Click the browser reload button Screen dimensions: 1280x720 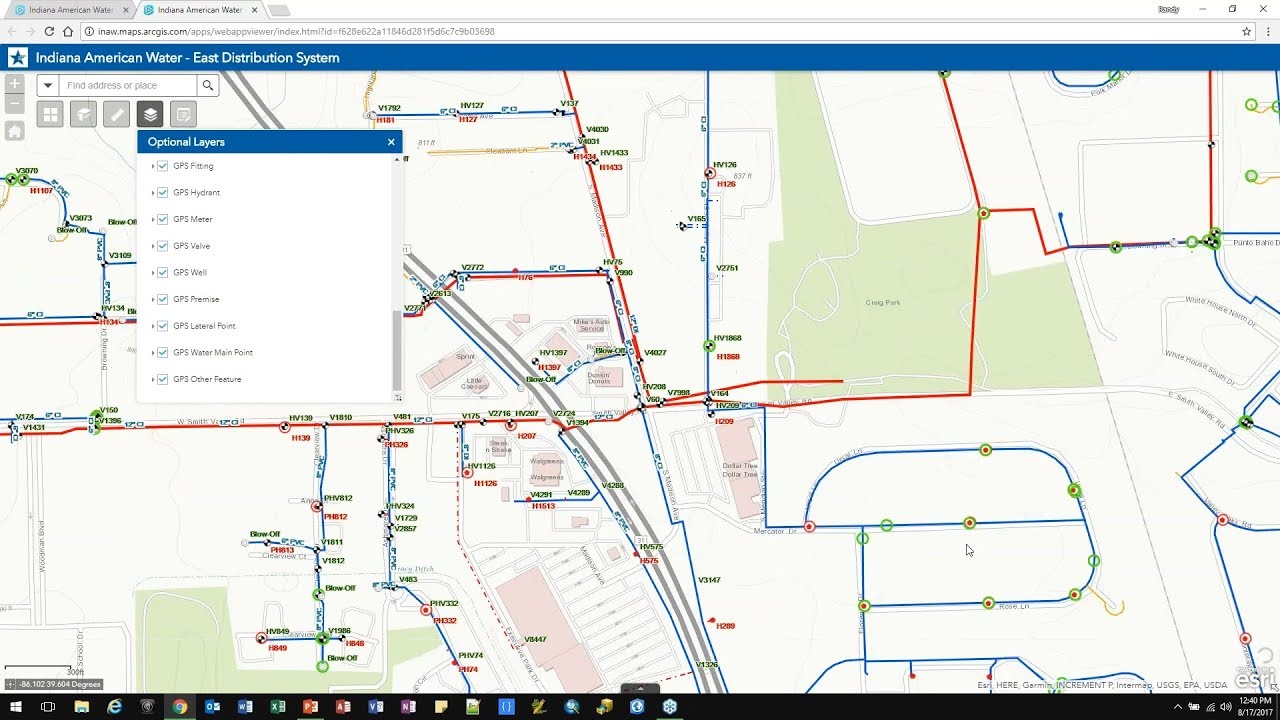coord(50,31)
